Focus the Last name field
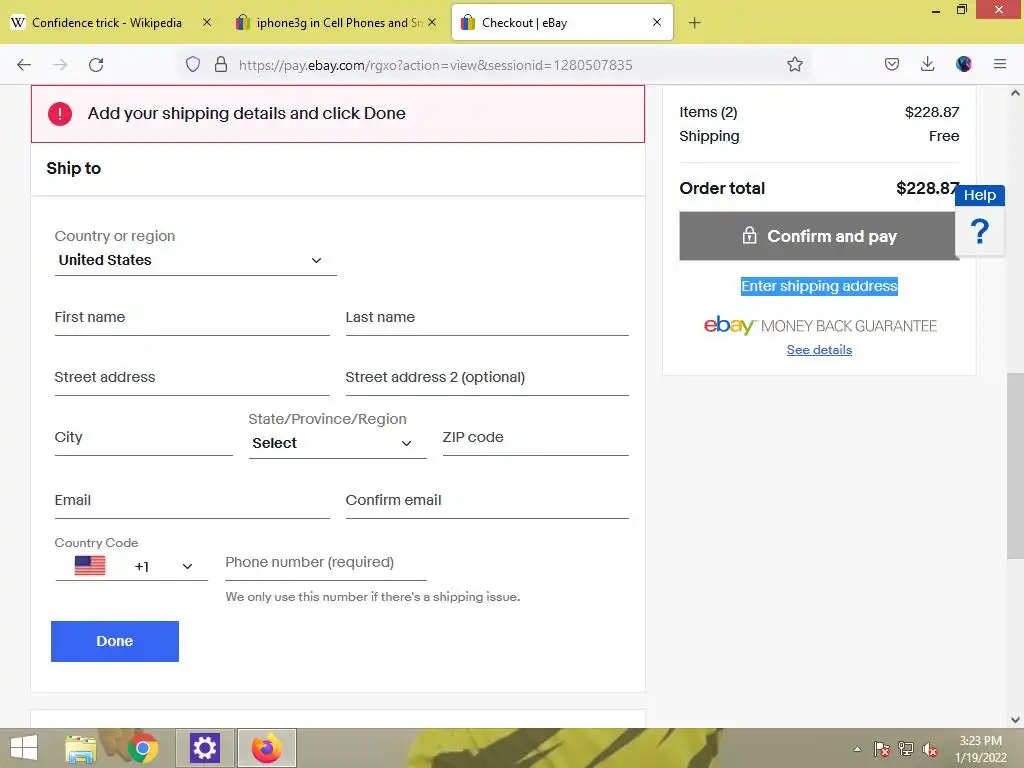1024x768 pixels. (x=487, y=317)
